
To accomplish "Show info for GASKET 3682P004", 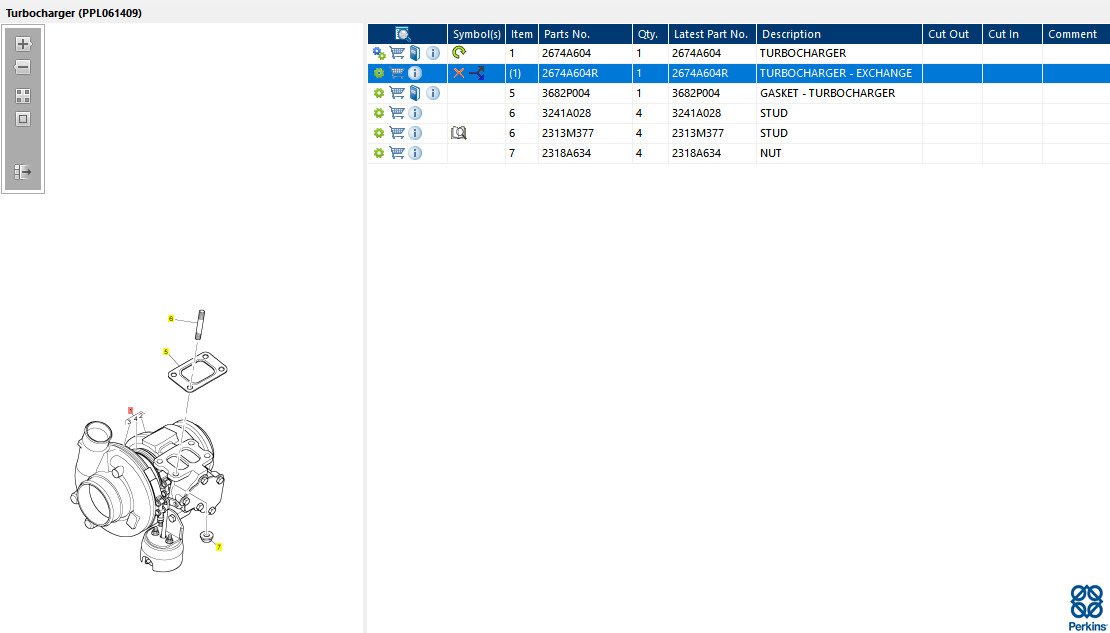I will pos(433,93).
